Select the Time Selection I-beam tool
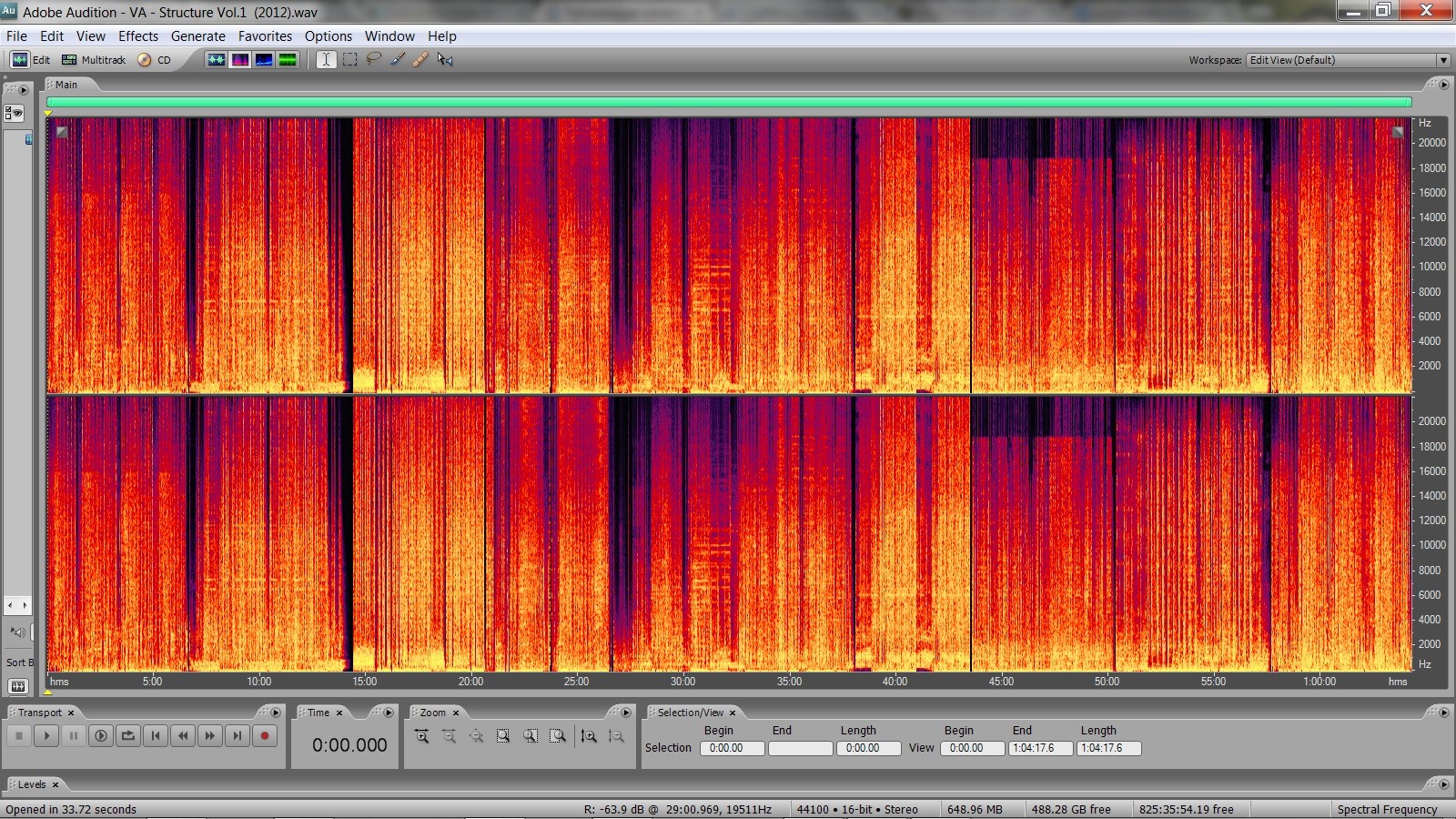 (x=326, y=60)
